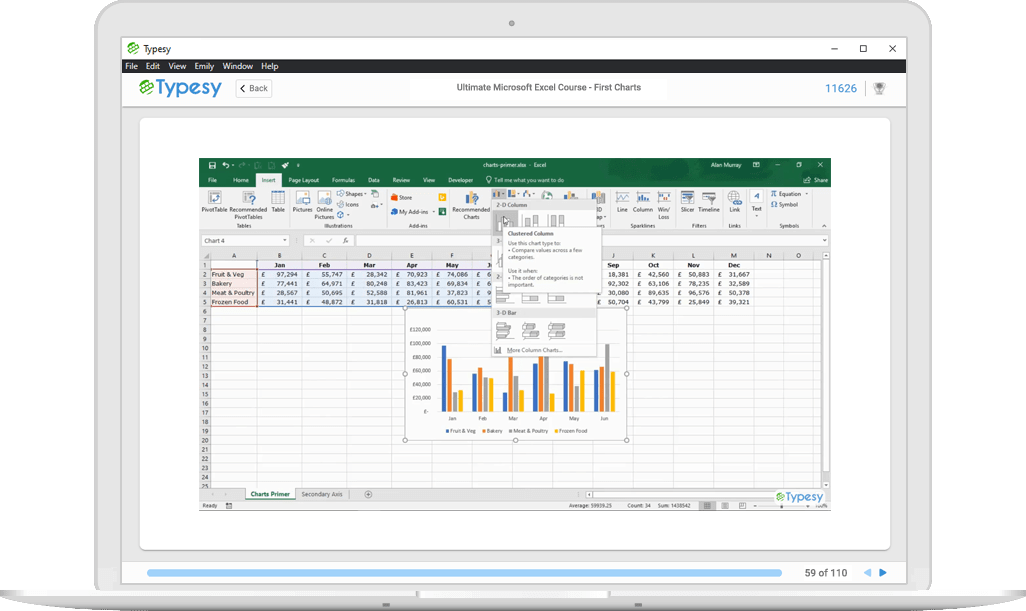Click the 11626 points score
The width and height of the screenshot is (1026, 611).
(x=840, y=88)
